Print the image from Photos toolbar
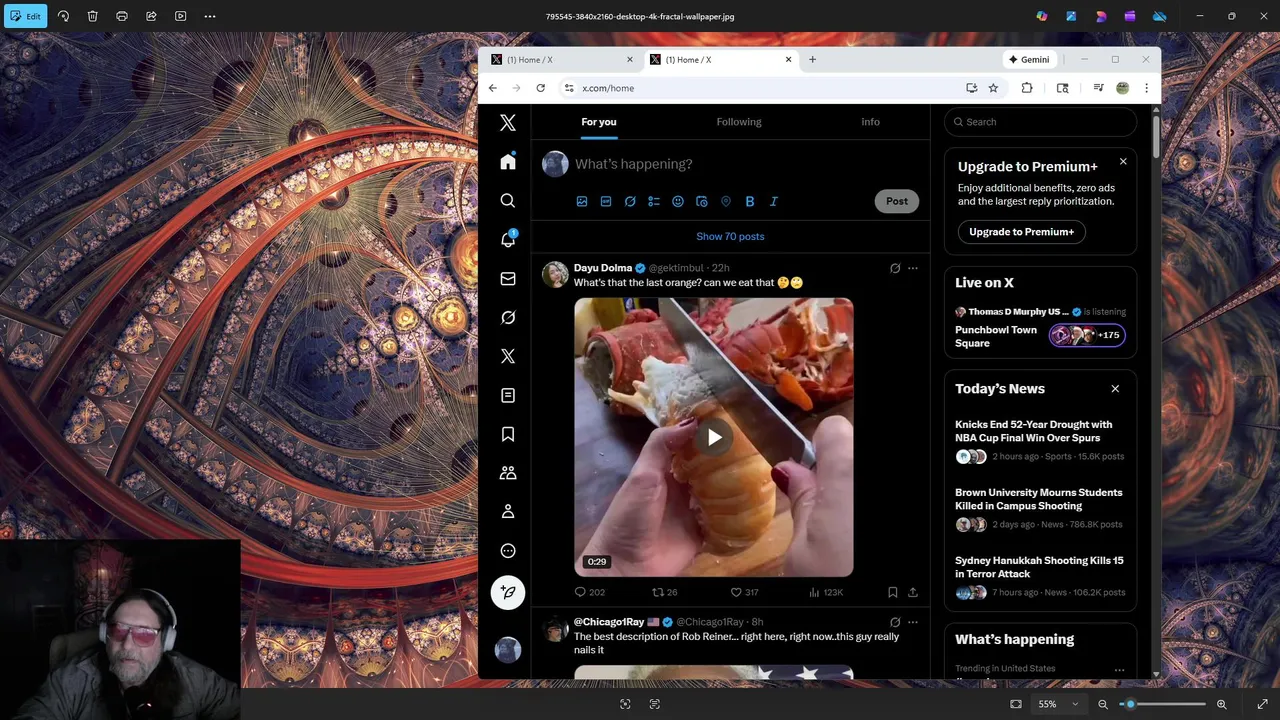 tap(122, 16)
